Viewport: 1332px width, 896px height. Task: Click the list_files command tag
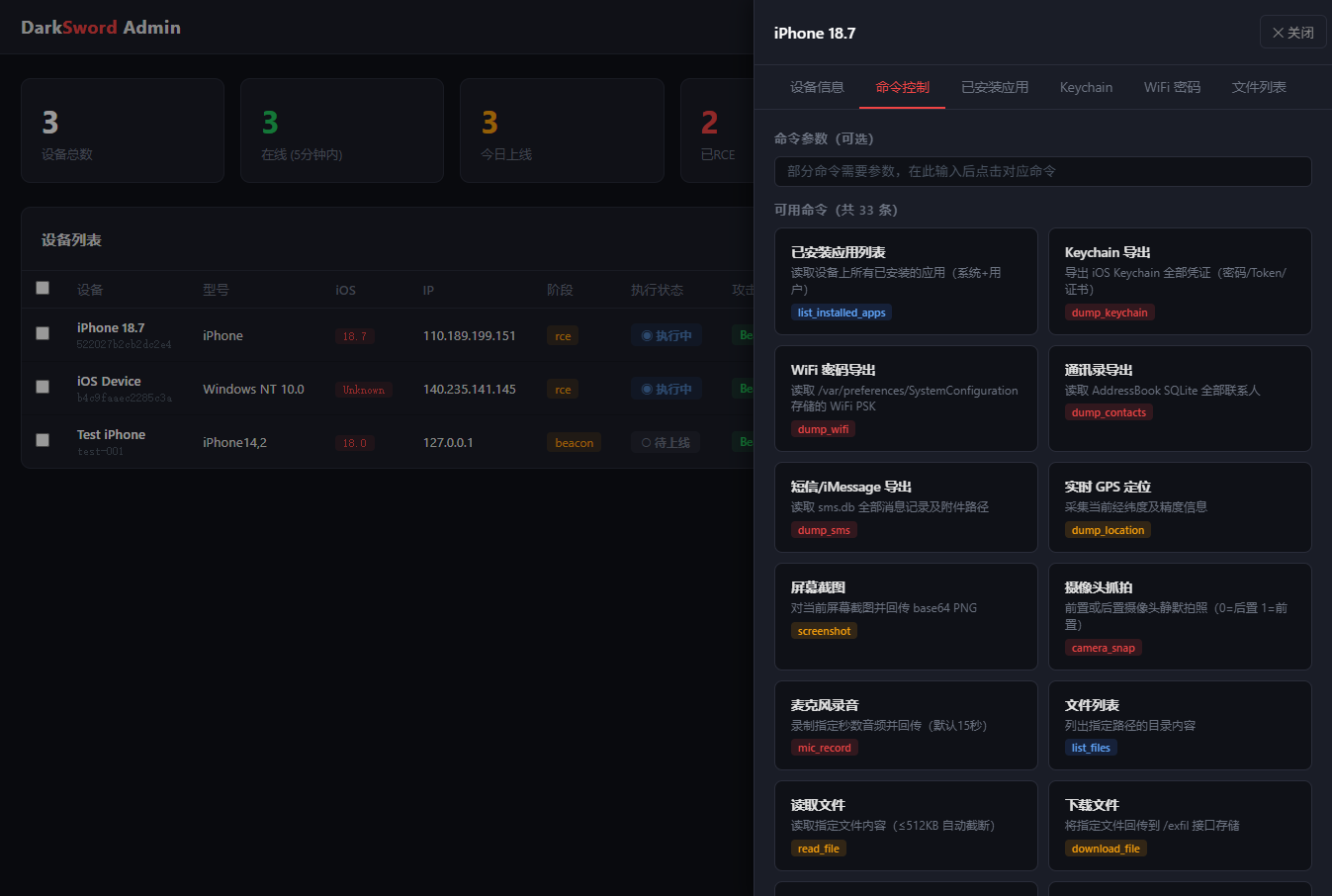(x=1091, y=748)
